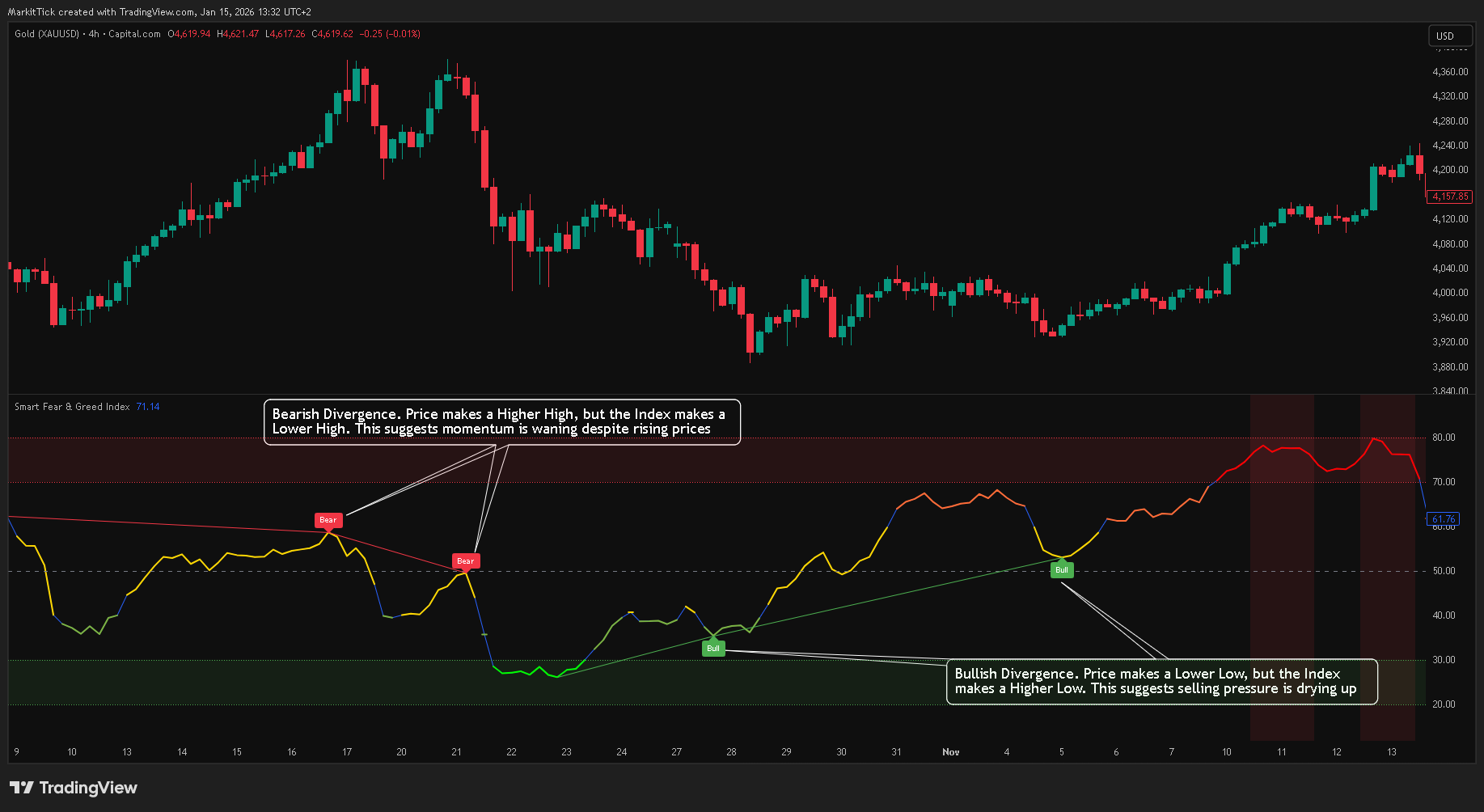Click the first Bear divergence label
1484x812 pixels.
coord(328,520)
